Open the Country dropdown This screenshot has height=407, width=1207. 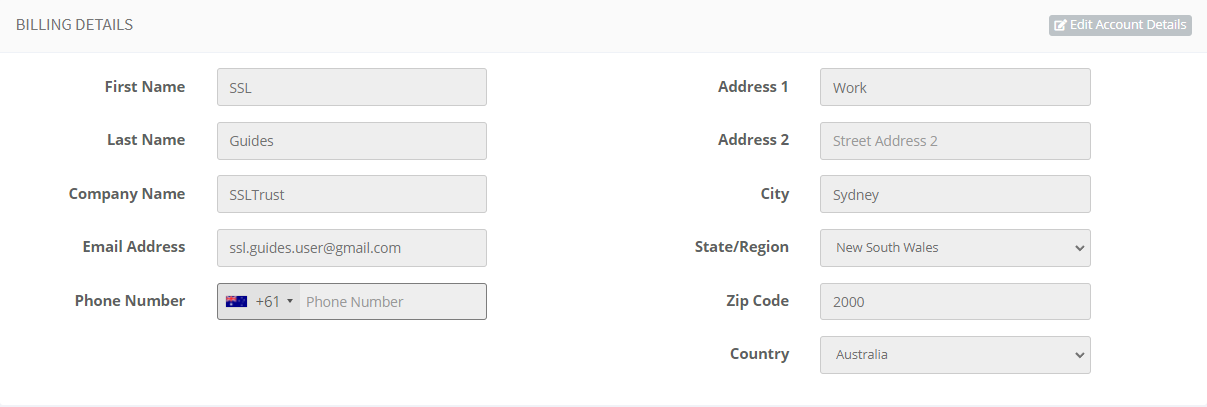tap(955, 355)
